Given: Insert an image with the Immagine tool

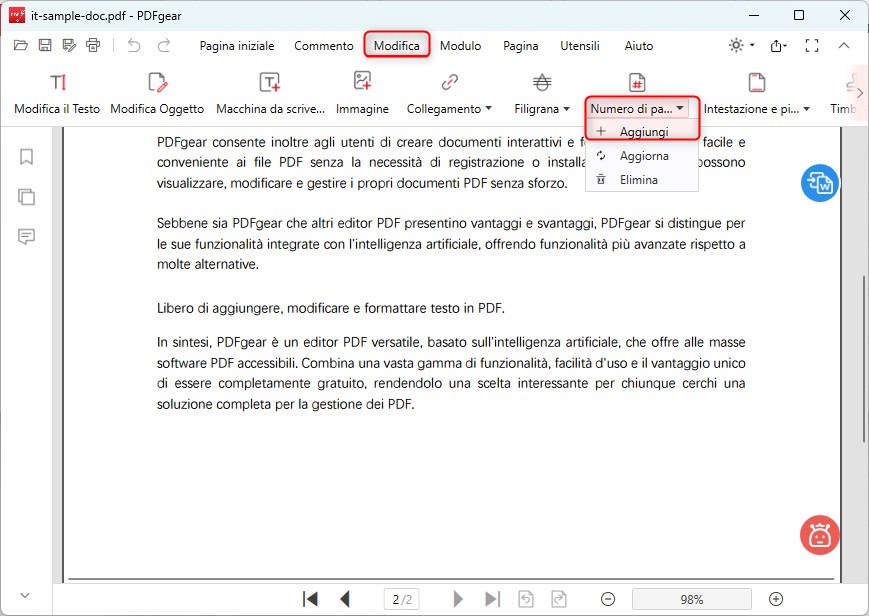Looking at the screenshot, I should [x=362, y=90].
